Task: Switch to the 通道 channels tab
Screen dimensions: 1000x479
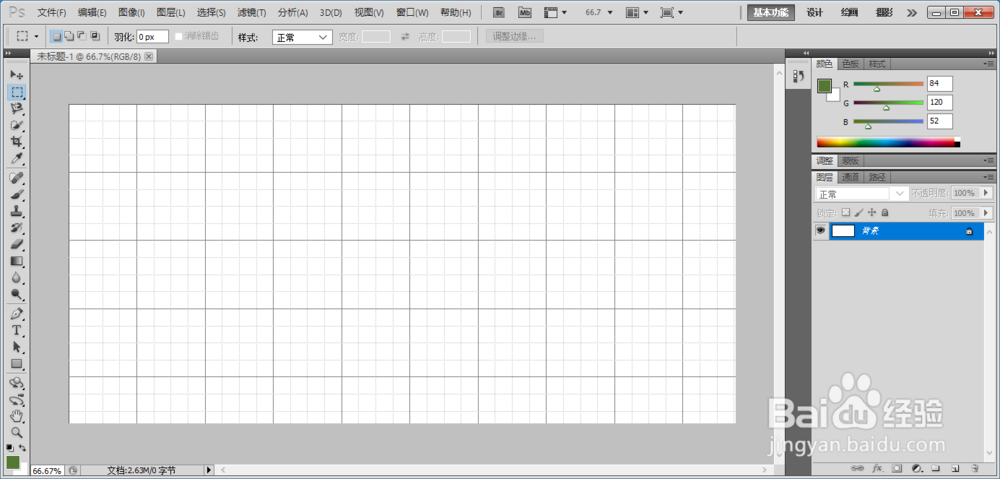Action: tap(851, 177)
